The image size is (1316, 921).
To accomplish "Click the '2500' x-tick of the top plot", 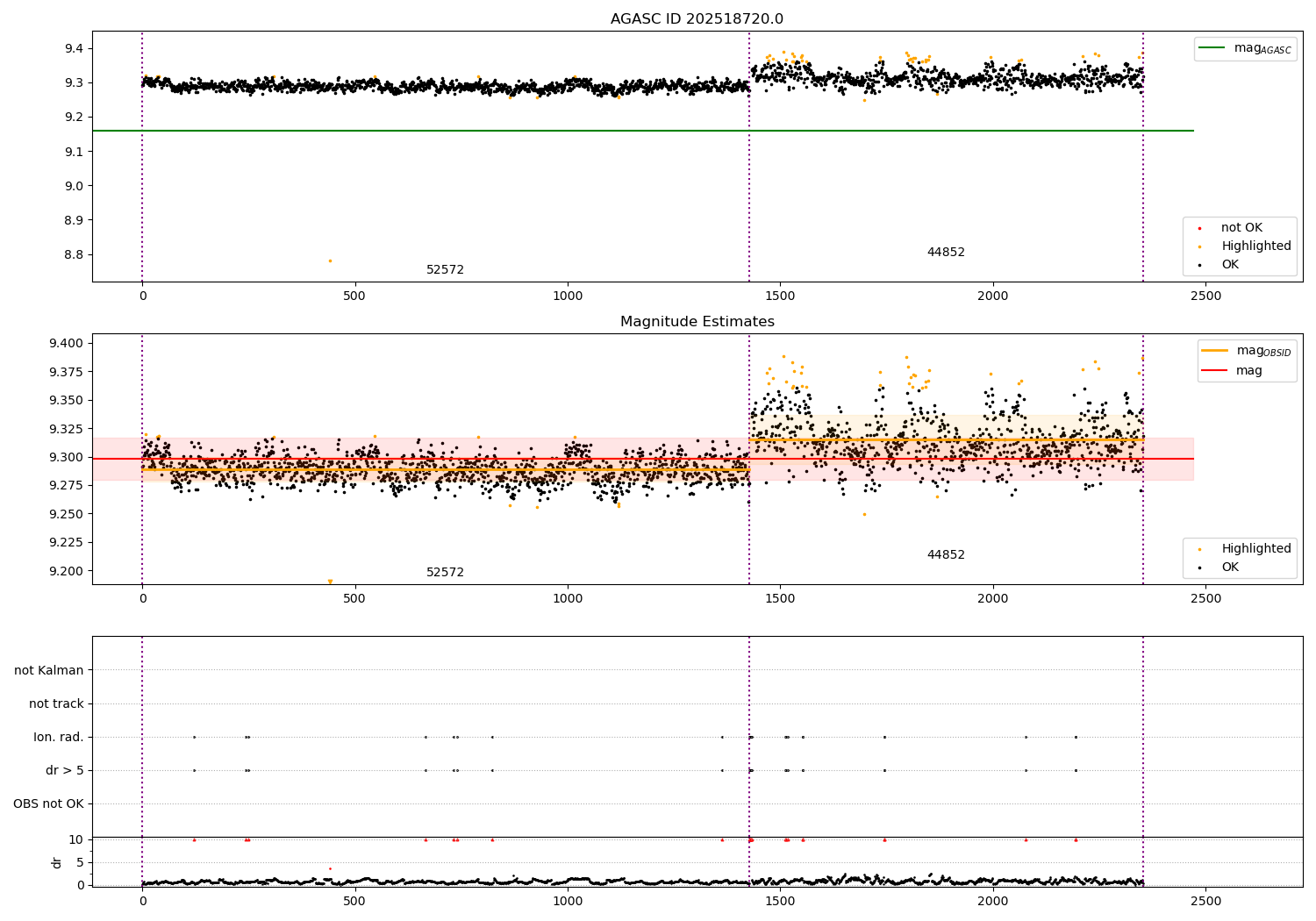I will (1205, 296).
